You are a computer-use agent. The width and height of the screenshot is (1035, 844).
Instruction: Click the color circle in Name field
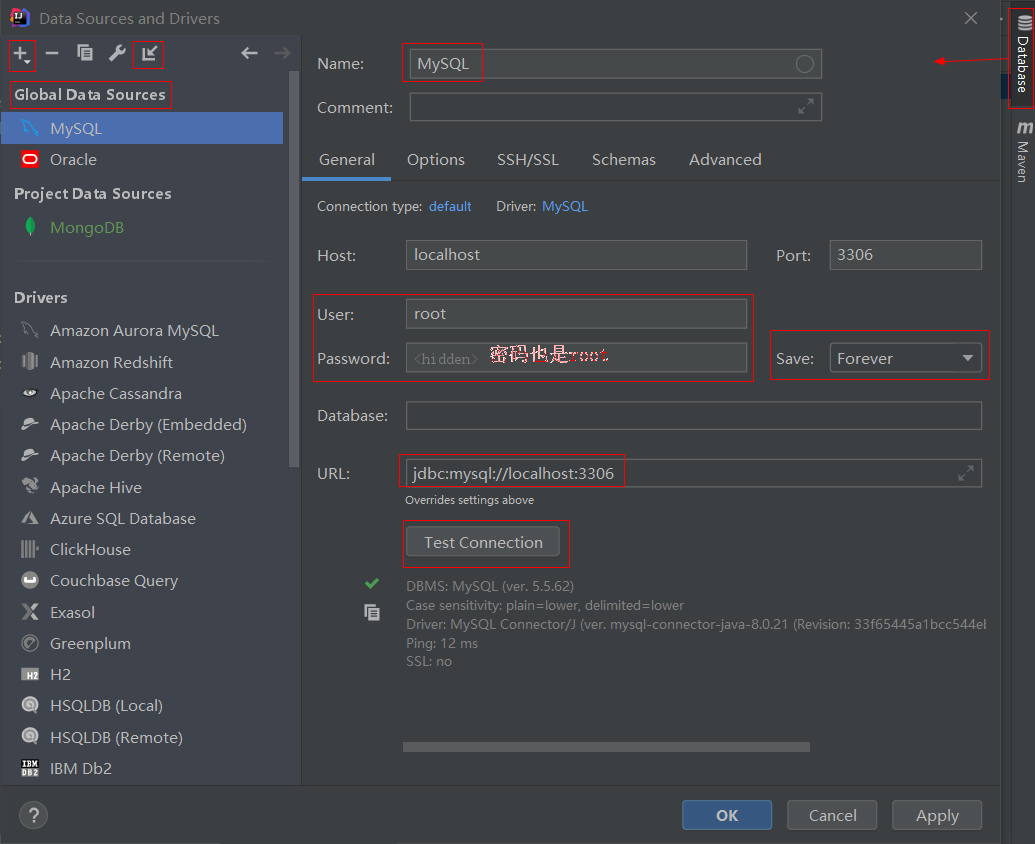[x=805, y=64]
